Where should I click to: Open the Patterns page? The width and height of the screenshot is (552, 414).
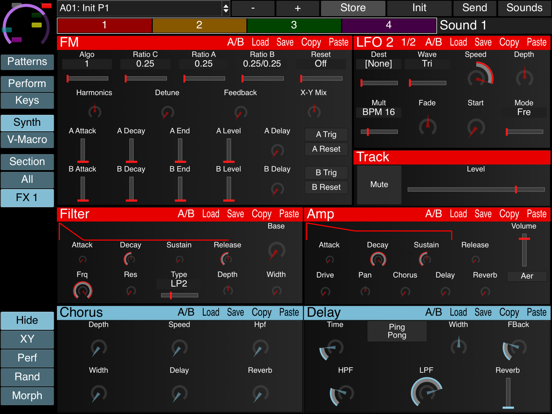pyautogui.click(x=27, y=62)
